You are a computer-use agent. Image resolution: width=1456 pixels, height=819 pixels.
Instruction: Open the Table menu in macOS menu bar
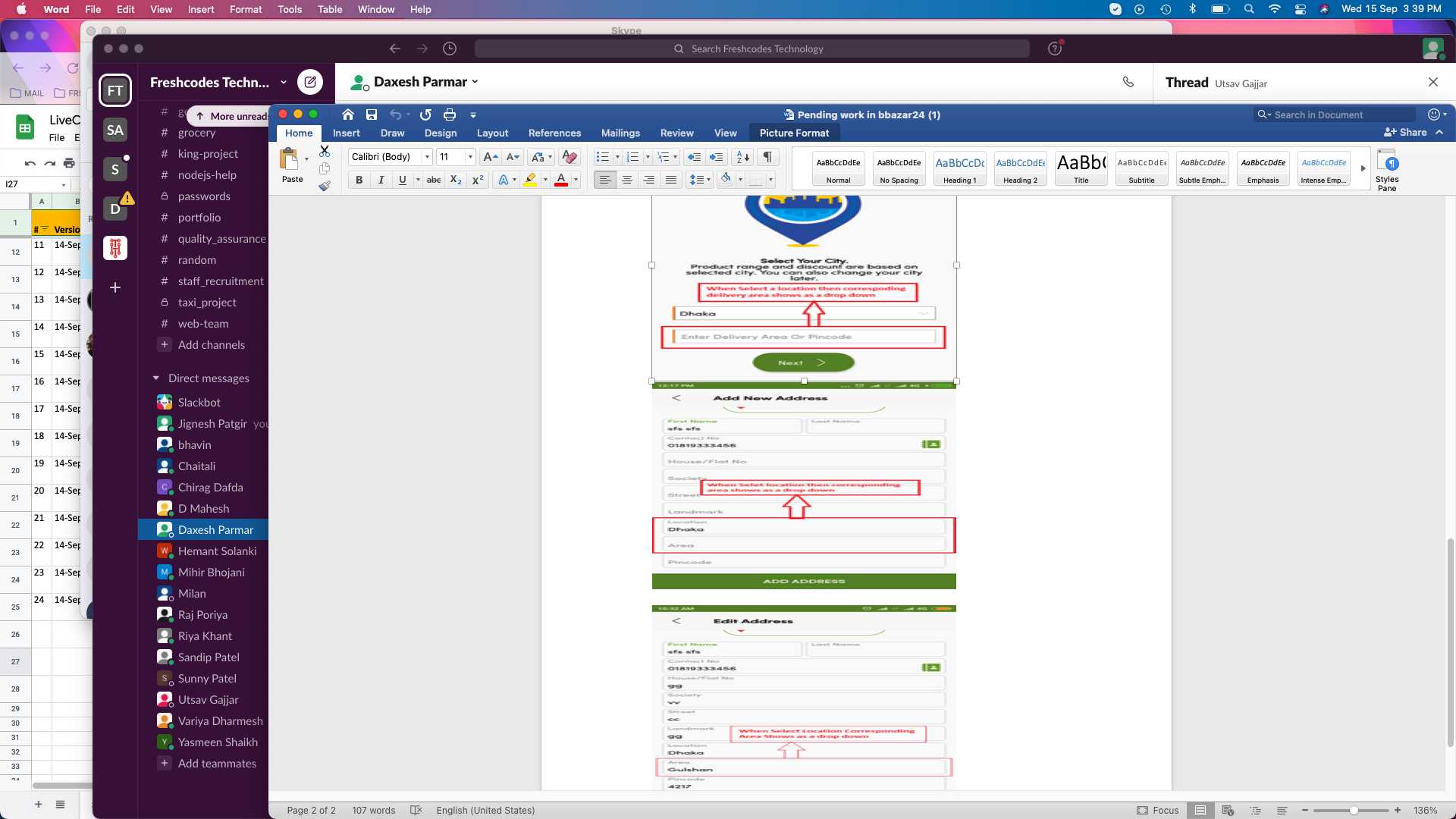(x=330, y=9)
